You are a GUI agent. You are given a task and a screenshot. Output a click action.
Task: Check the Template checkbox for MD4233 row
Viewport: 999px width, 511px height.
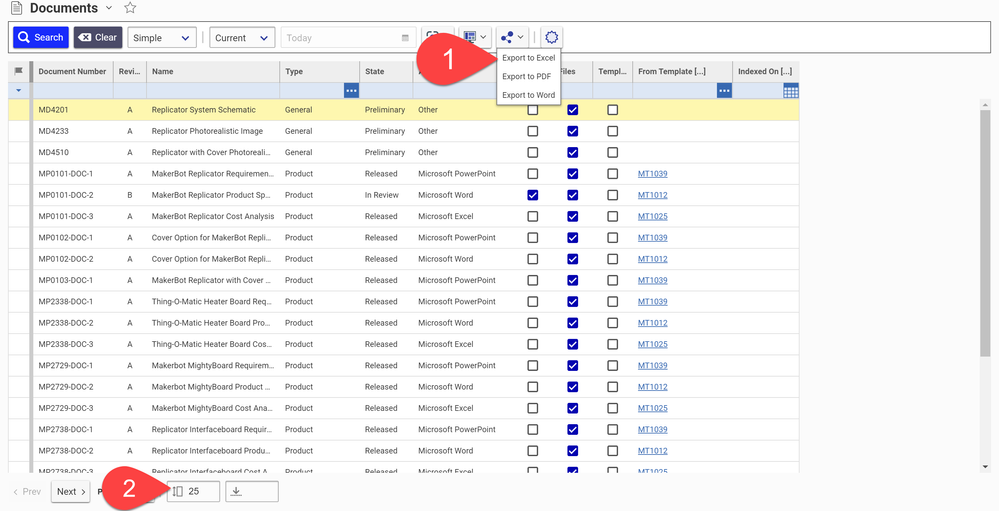612,131
